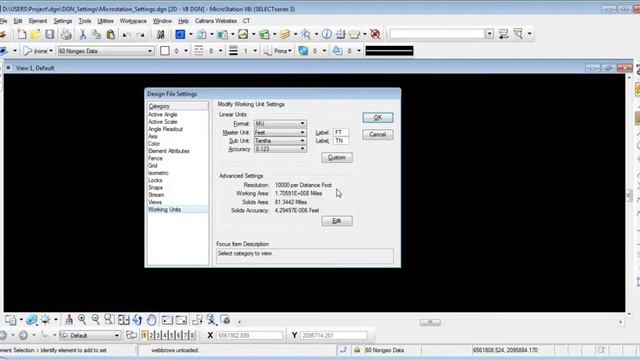This screenshot has width=640, height=360.
Task: Open the Master Unit dropdown
Action: pos(280,132)
